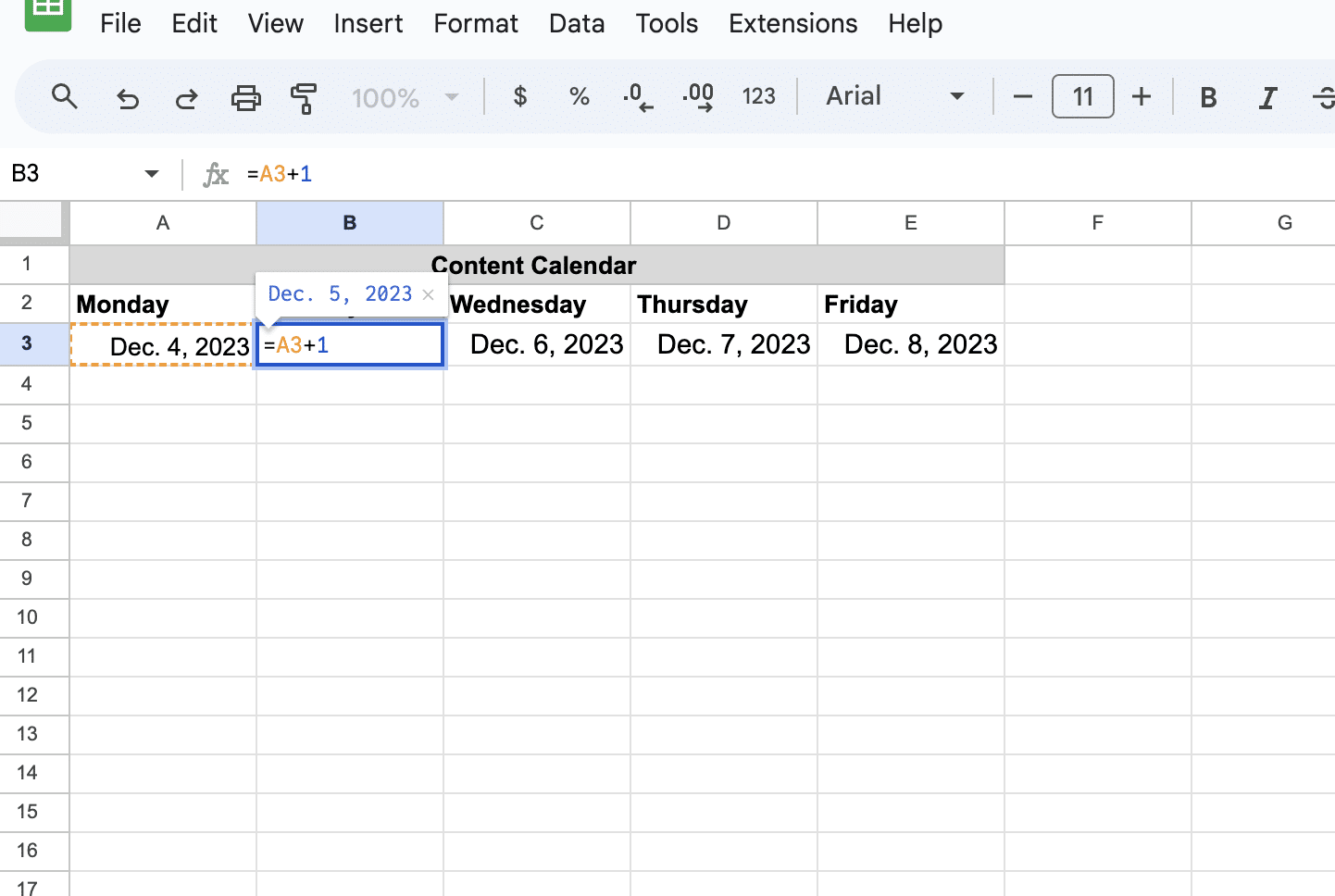Viewport: 1335px width, 896px height.
Task: Click the undo arrow icon
Action: (x=127, y=97)
